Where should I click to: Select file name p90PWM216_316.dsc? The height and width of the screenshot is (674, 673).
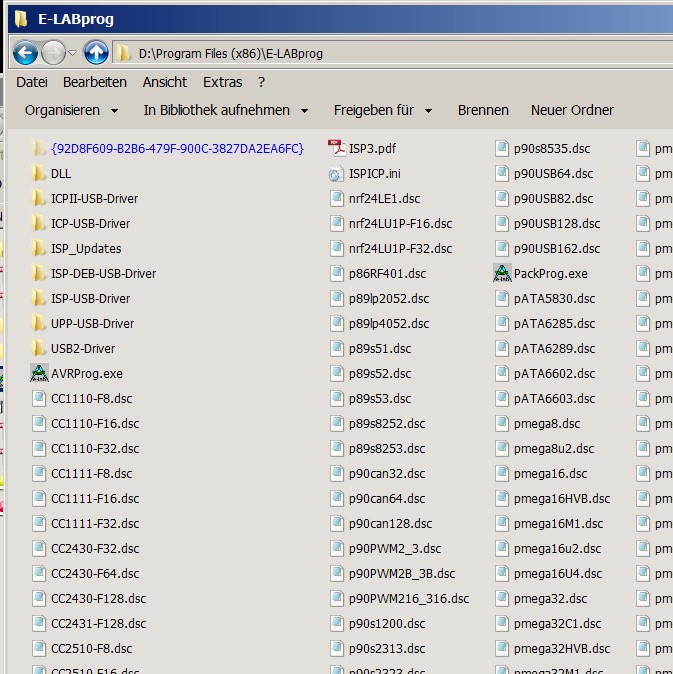coord(409,598)
